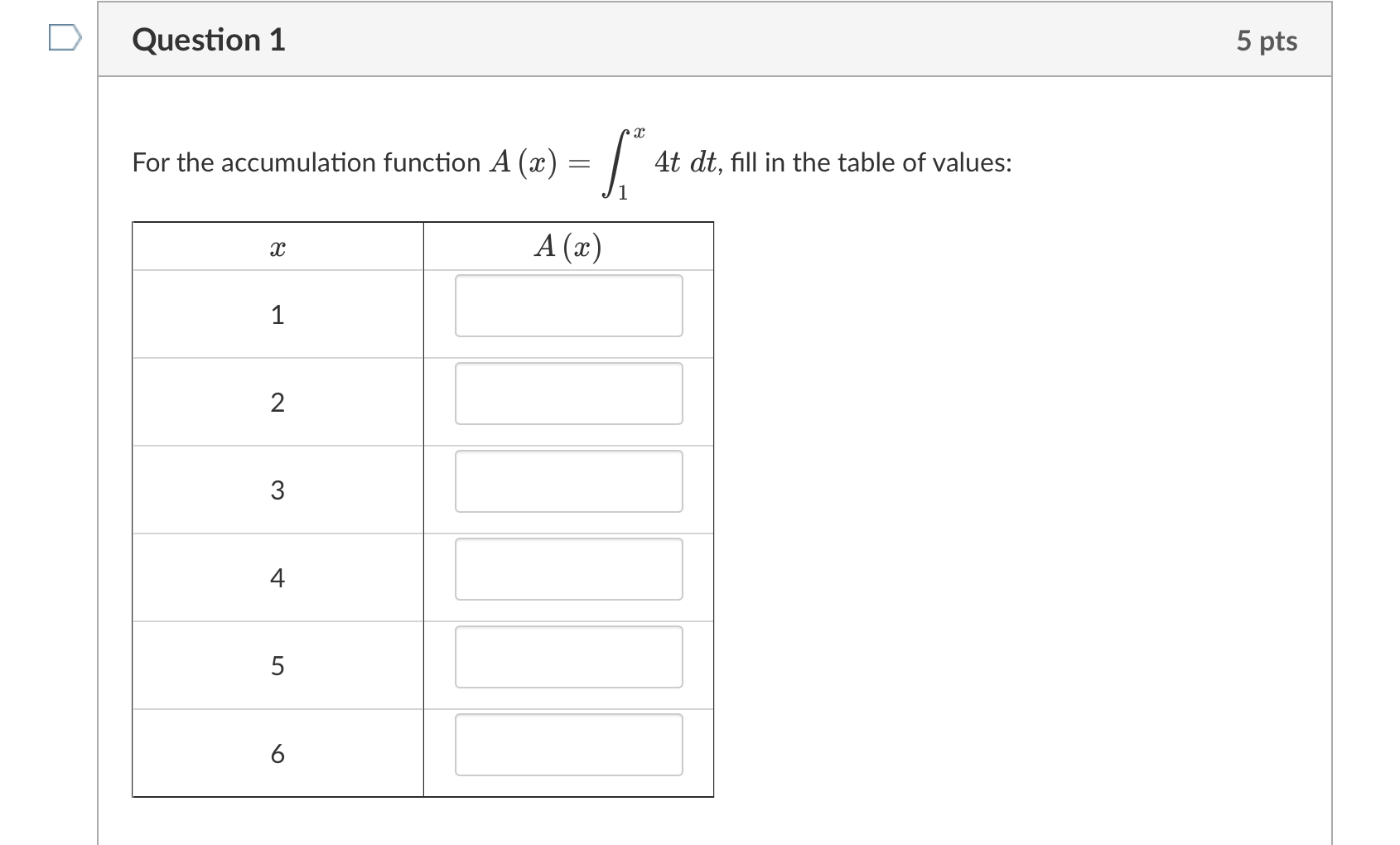The width and height of the screenshot is (1400, 845).
Task: Click the A(x) column header cell
Action: (568, 246)
